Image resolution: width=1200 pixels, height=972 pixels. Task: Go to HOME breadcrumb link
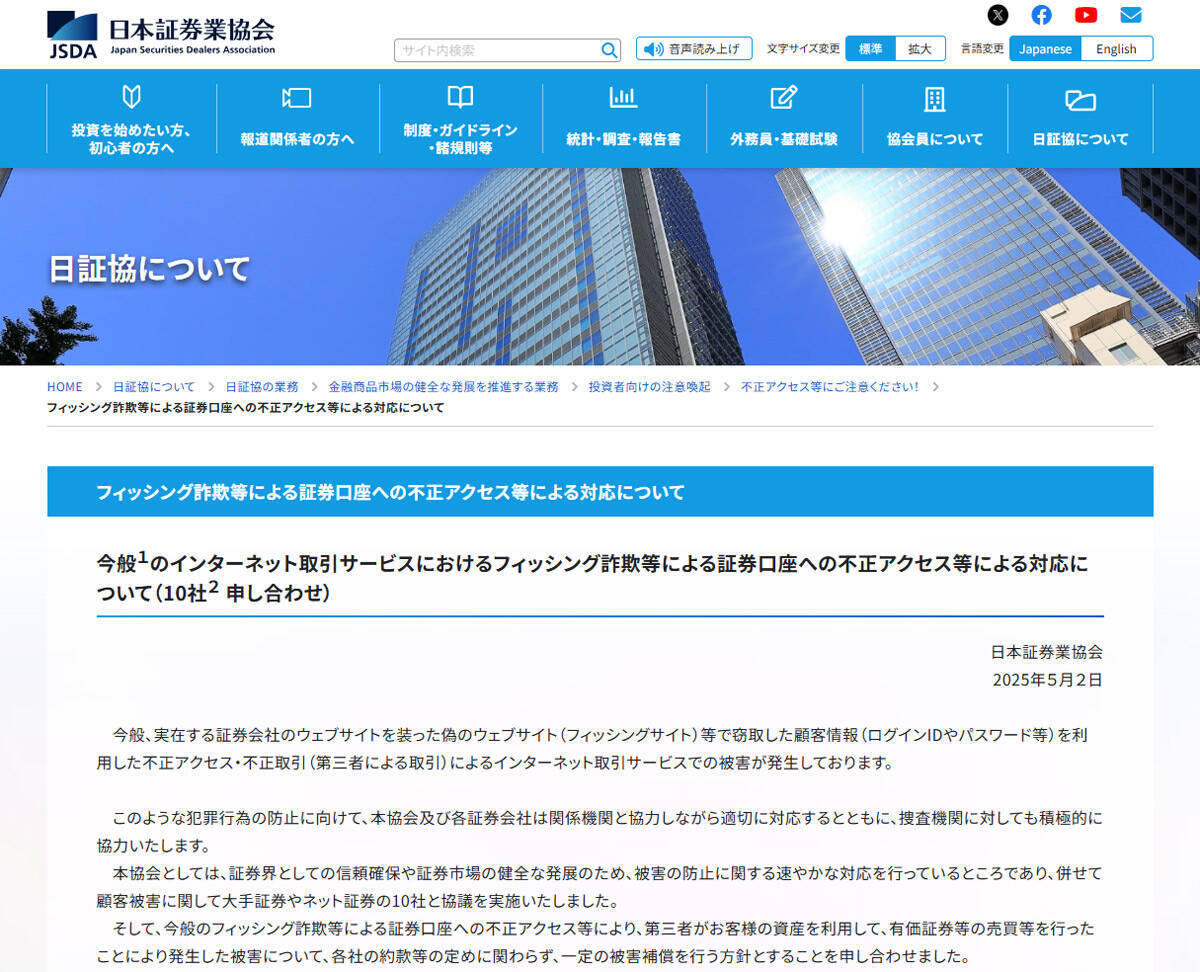click(65, 387)
